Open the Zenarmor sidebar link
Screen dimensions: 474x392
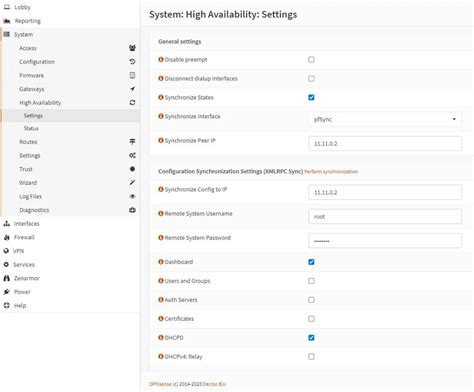tap(27, 278)
